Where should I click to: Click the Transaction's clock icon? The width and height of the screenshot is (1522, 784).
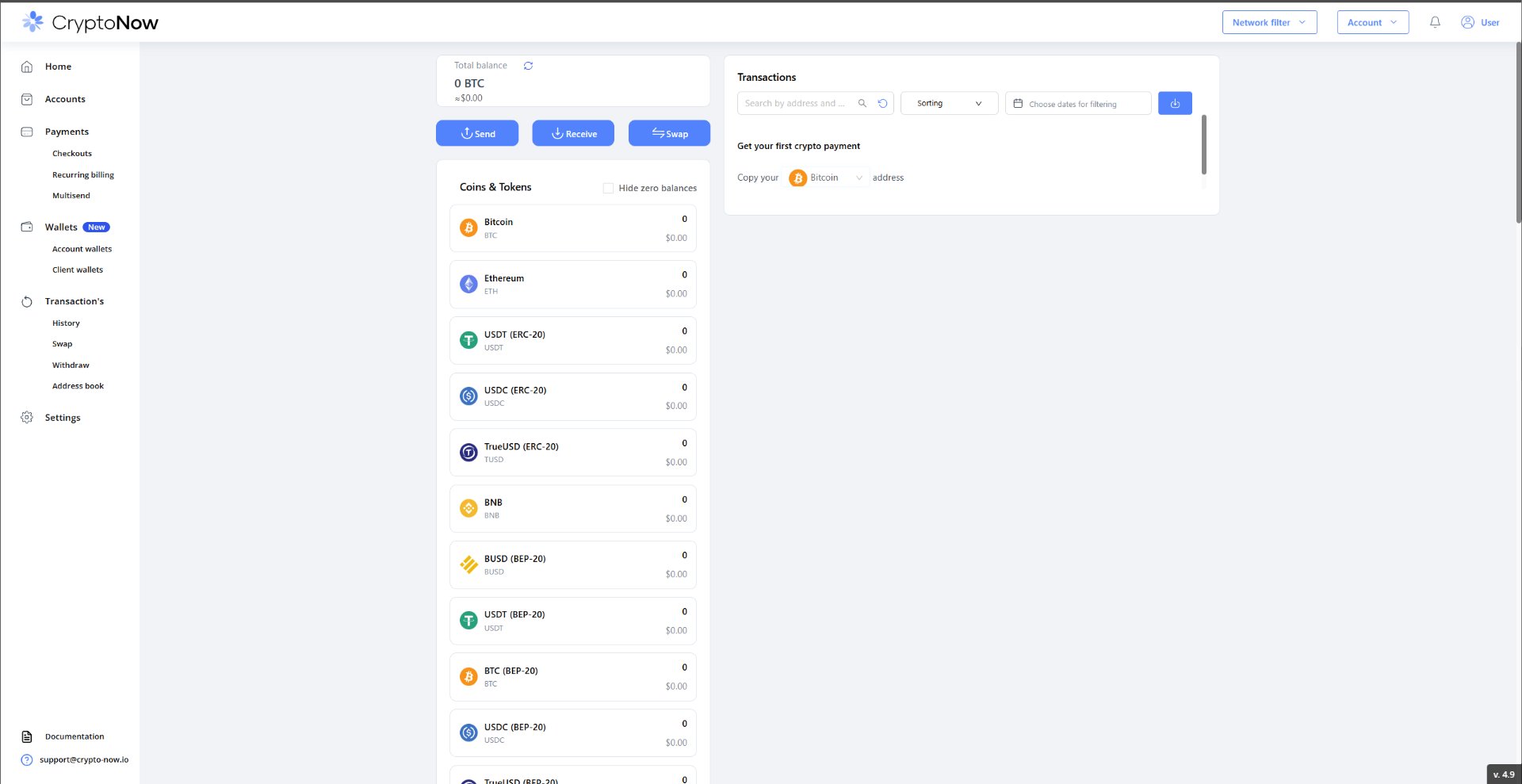tap(27, 301)
